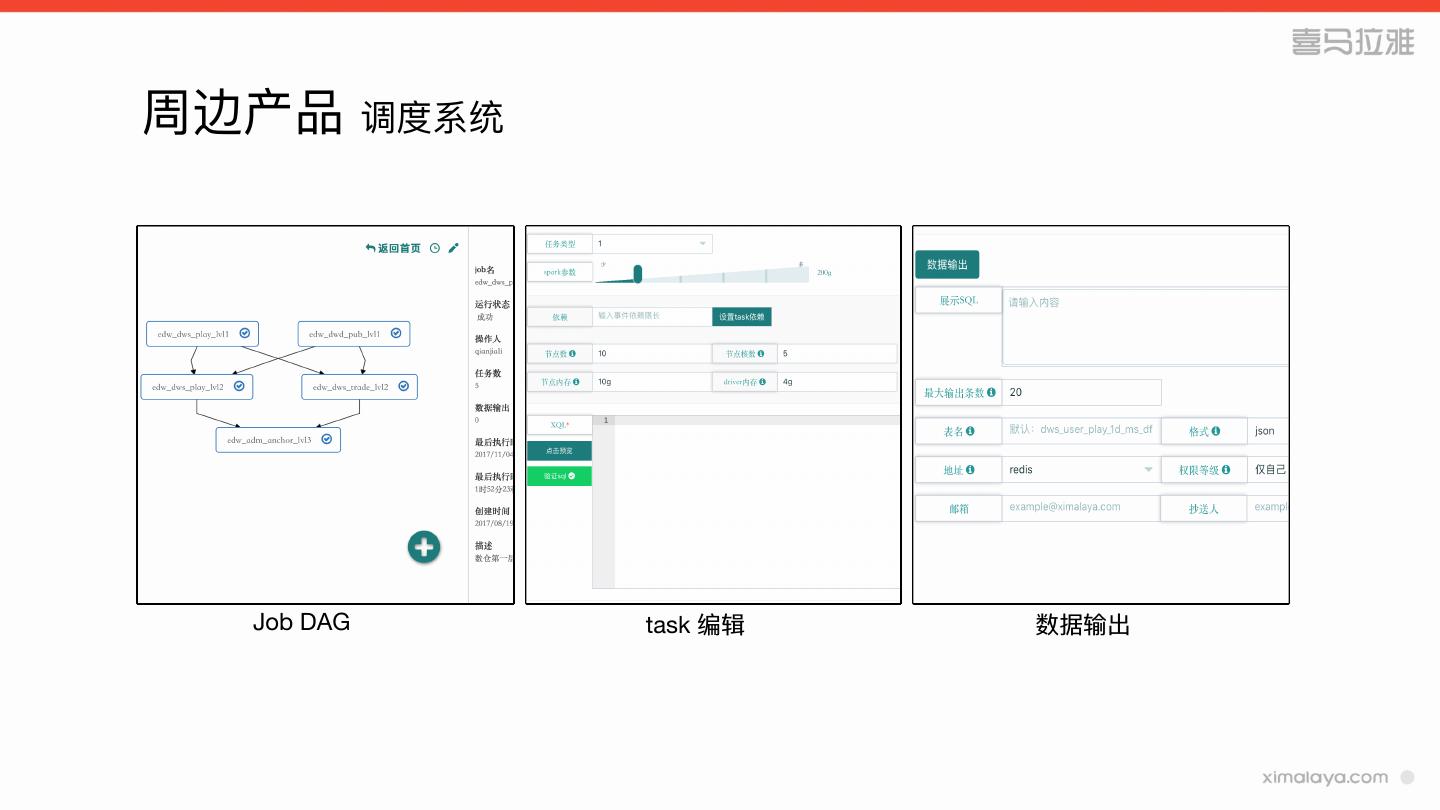Click the 展示SQL label
Viewport: 1440px width, 810px height.
pos(959,301)
